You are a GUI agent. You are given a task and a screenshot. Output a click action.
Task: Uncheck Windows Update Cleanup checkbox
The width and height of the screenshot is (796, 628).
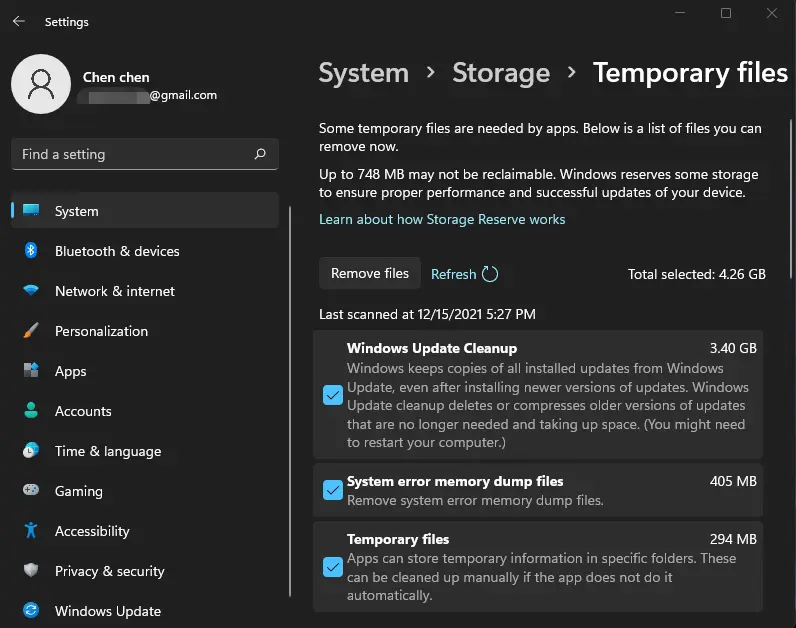pos(333,395)
